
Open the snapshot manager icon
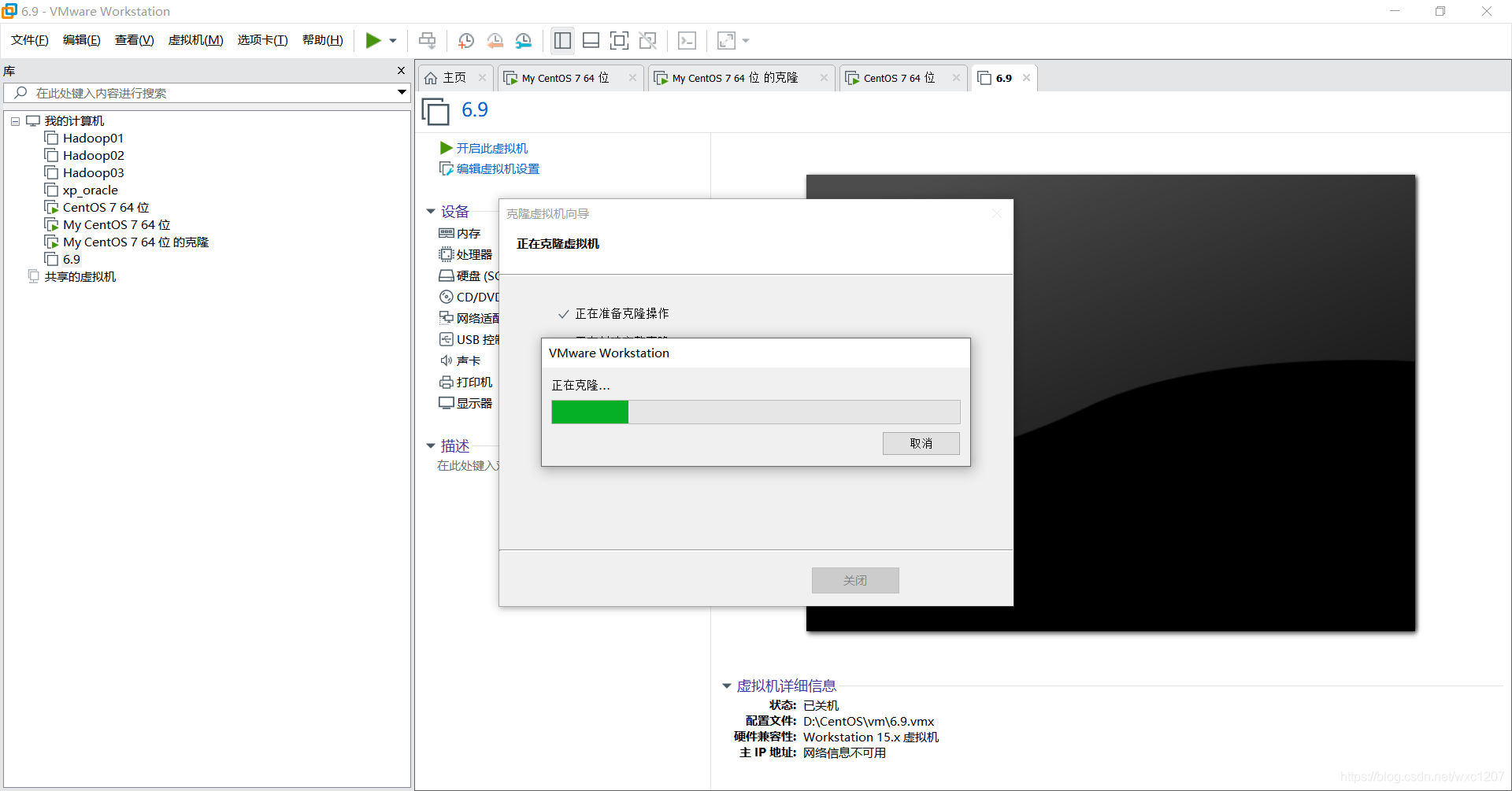tap(524, 40)
